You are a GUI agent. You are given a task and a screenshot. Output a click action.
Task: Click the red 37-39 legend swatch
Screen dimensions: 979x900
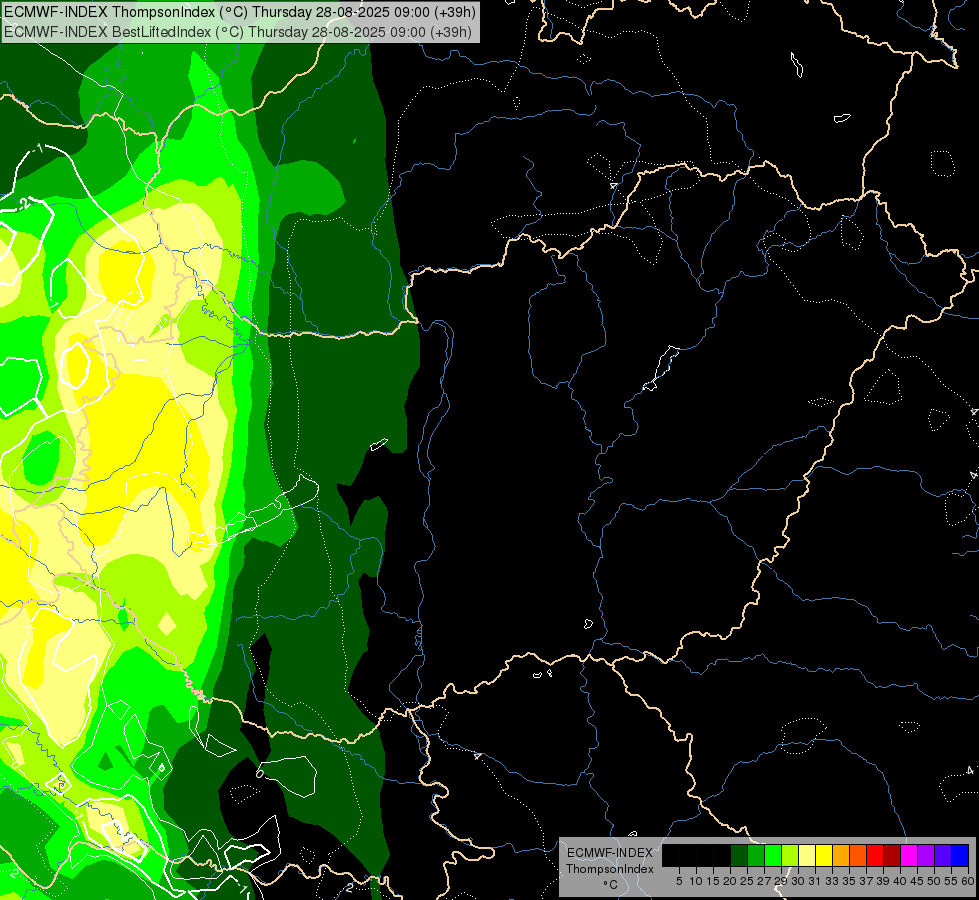(x=875, y=855)
